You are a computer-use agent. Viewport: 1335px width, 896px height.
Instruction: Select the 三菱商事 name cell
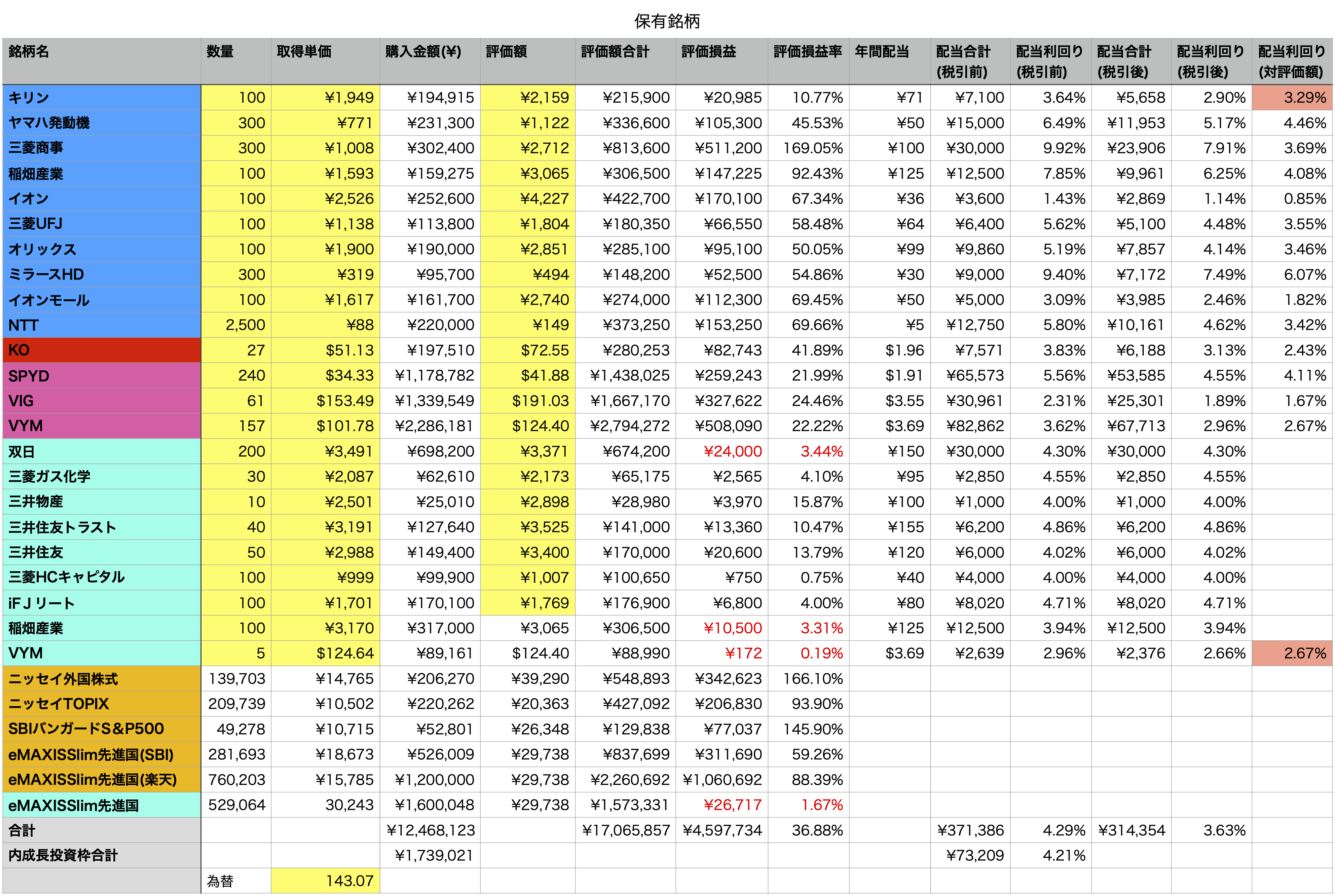pos(102,148)
